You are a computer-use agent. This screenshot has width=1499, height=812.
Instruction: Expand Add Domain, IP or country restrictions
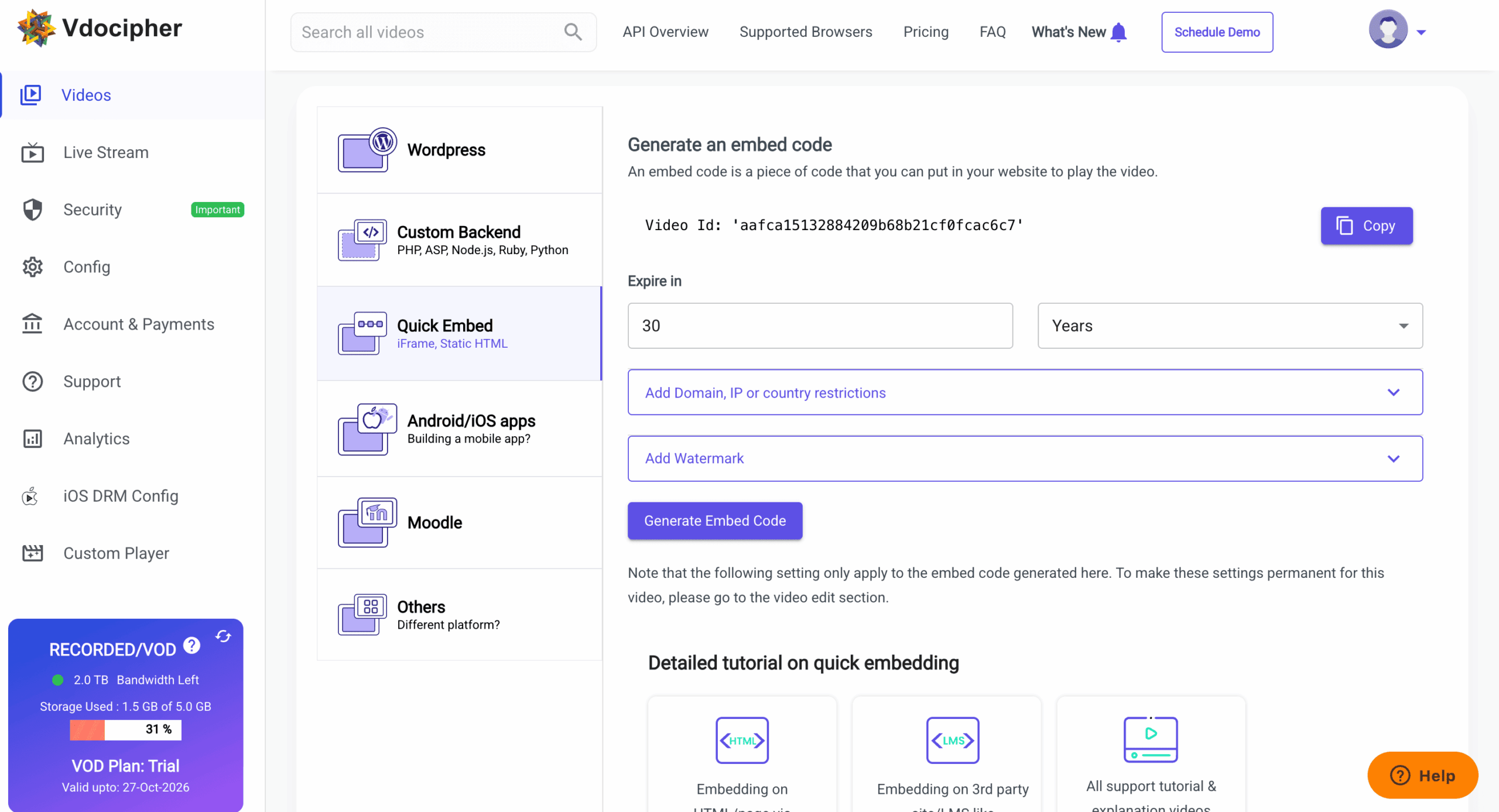(1025, 392)
